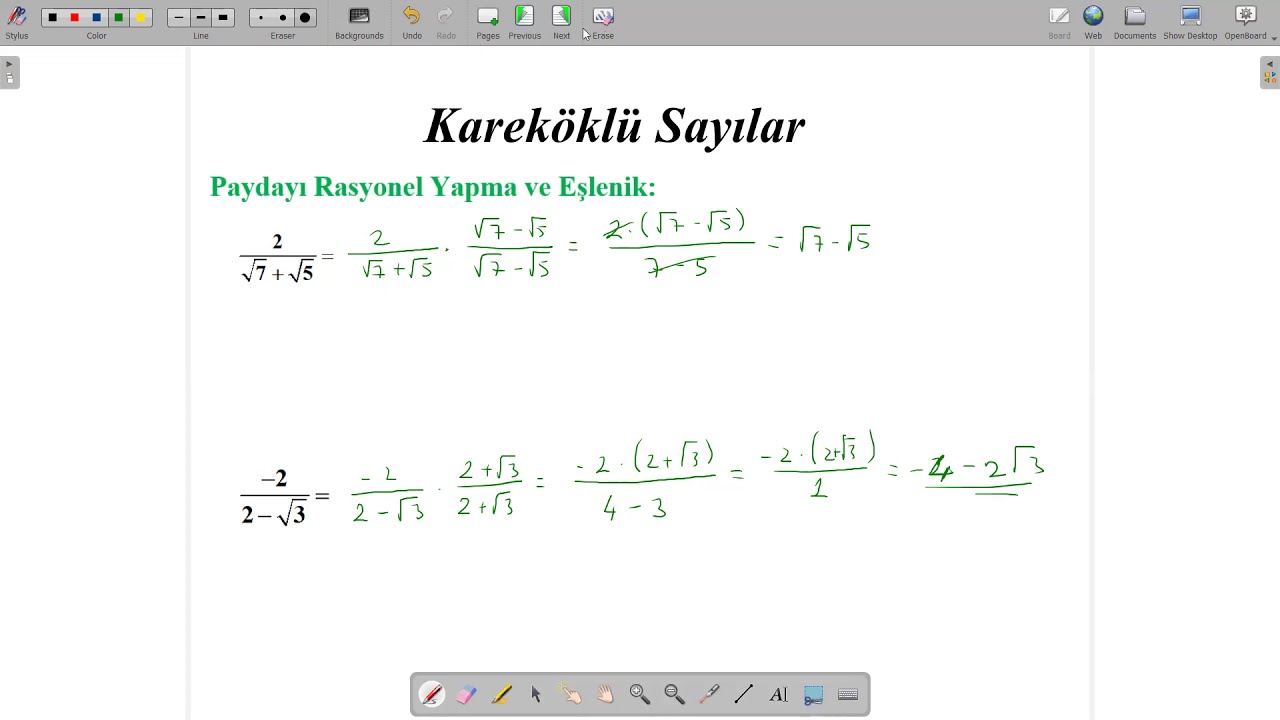Image resolution: width=1280 pixels, height=720 pixels.
Task: Expand the right side panel tab
Action: (x=1270, y=72)
